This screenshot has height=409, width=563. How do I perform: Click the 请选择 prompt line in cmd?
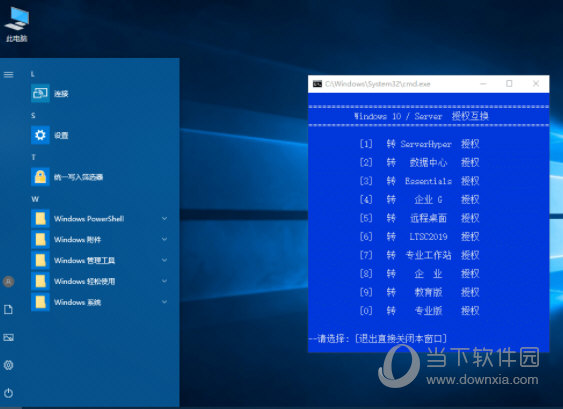coord(378,338)
